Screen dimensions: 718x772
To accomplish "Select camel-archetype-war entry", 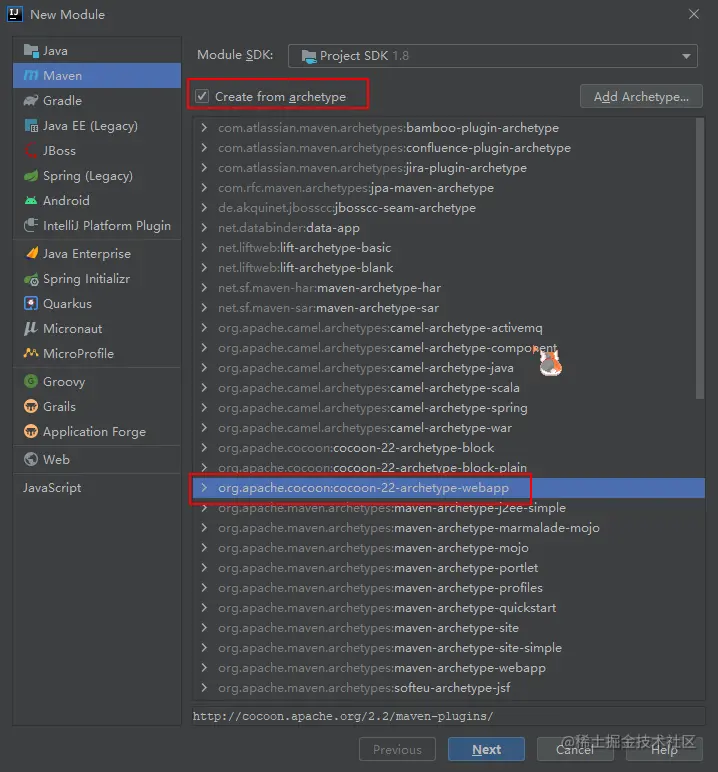I will [x=449, y=427].
